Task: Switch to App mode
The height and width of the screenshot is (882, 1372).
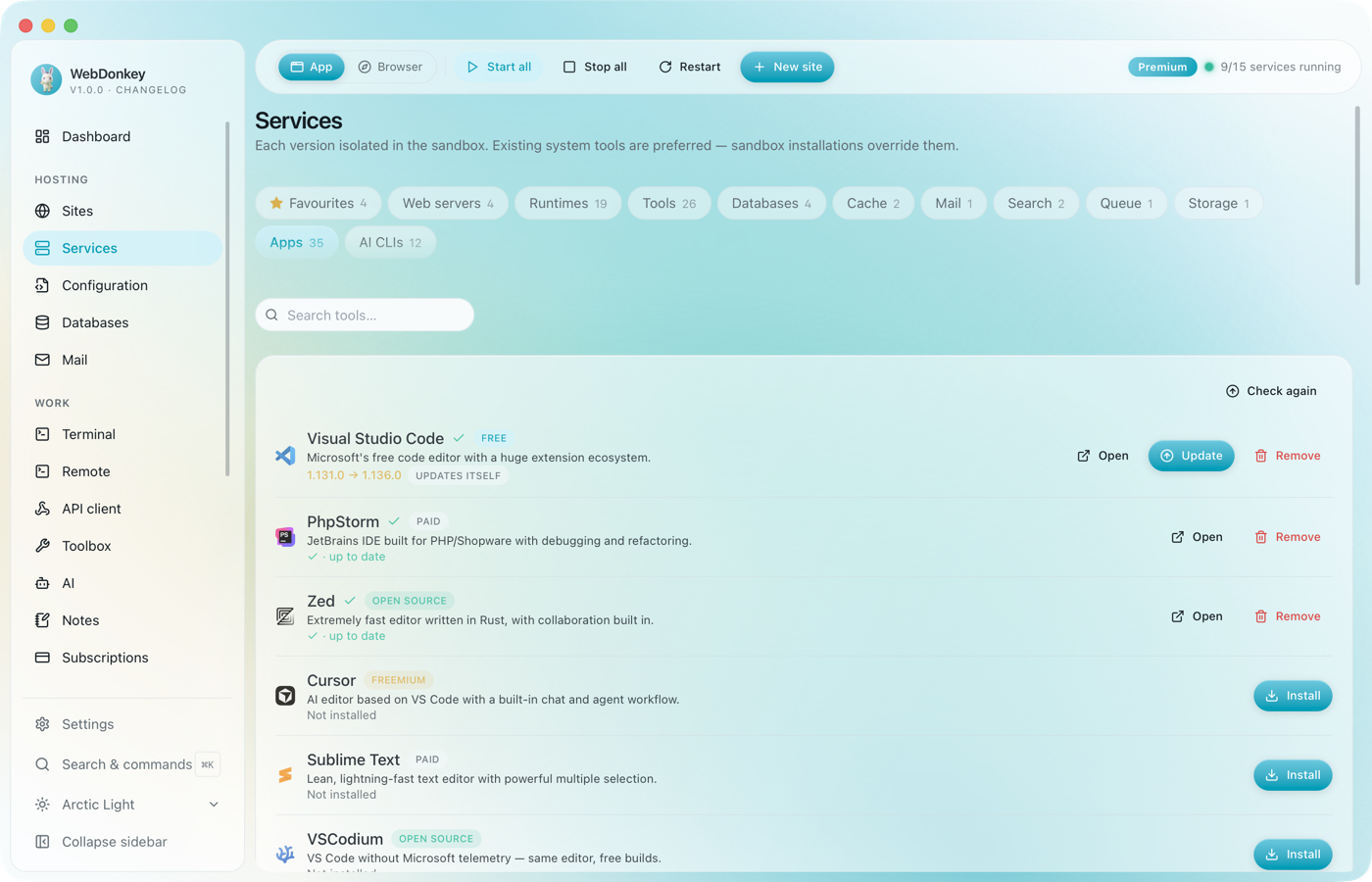Action: click(312, 67)
